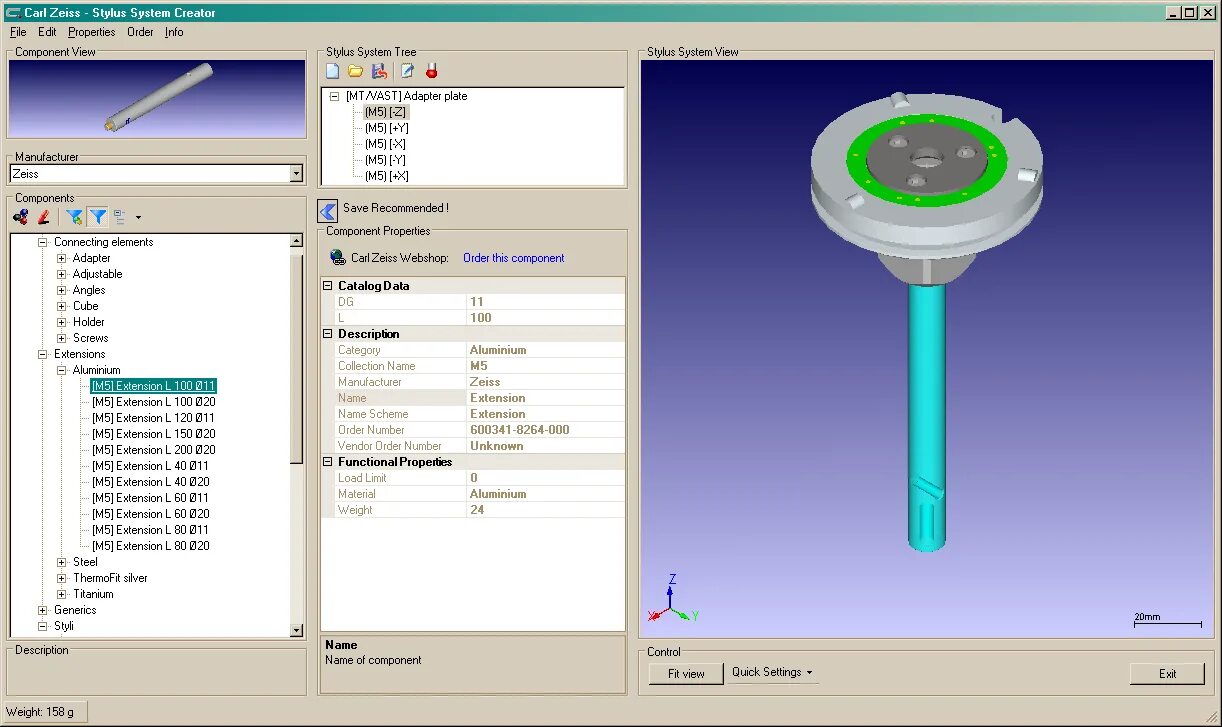This screenshot has width=1222, height=727.
Task: Click the Carl Zeiss Webshop globe icon
Action: (x=338, y=257)
